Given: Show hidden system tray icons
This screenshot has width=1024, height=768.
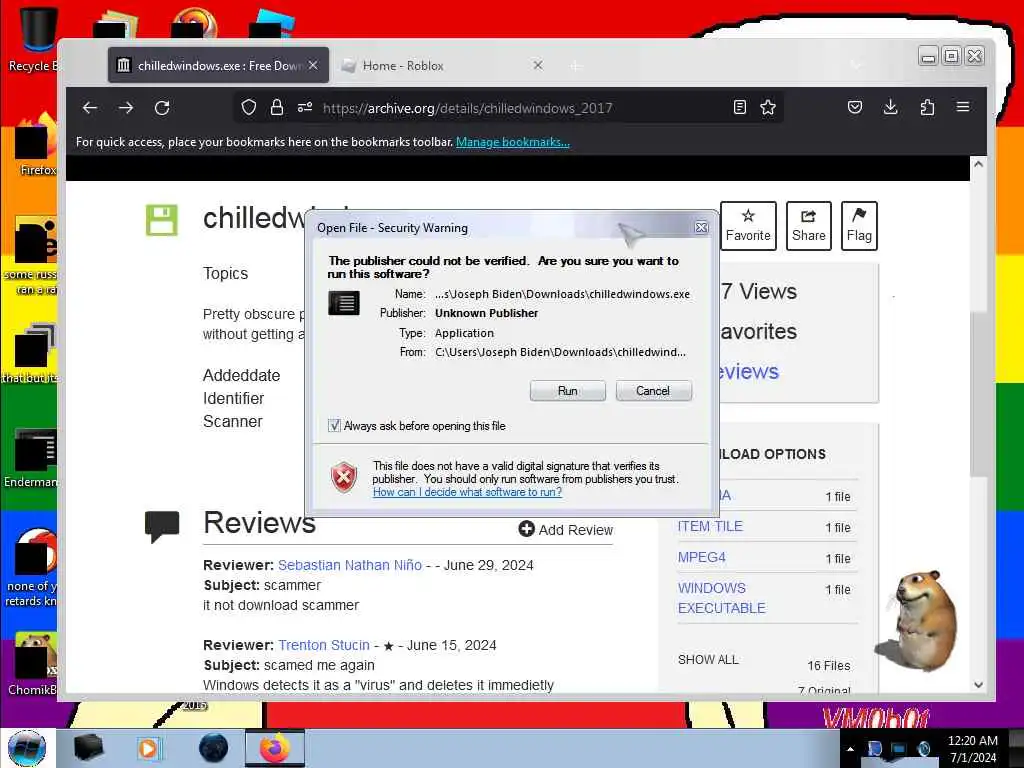Looking at the screenshot, I should coord(850,749).
